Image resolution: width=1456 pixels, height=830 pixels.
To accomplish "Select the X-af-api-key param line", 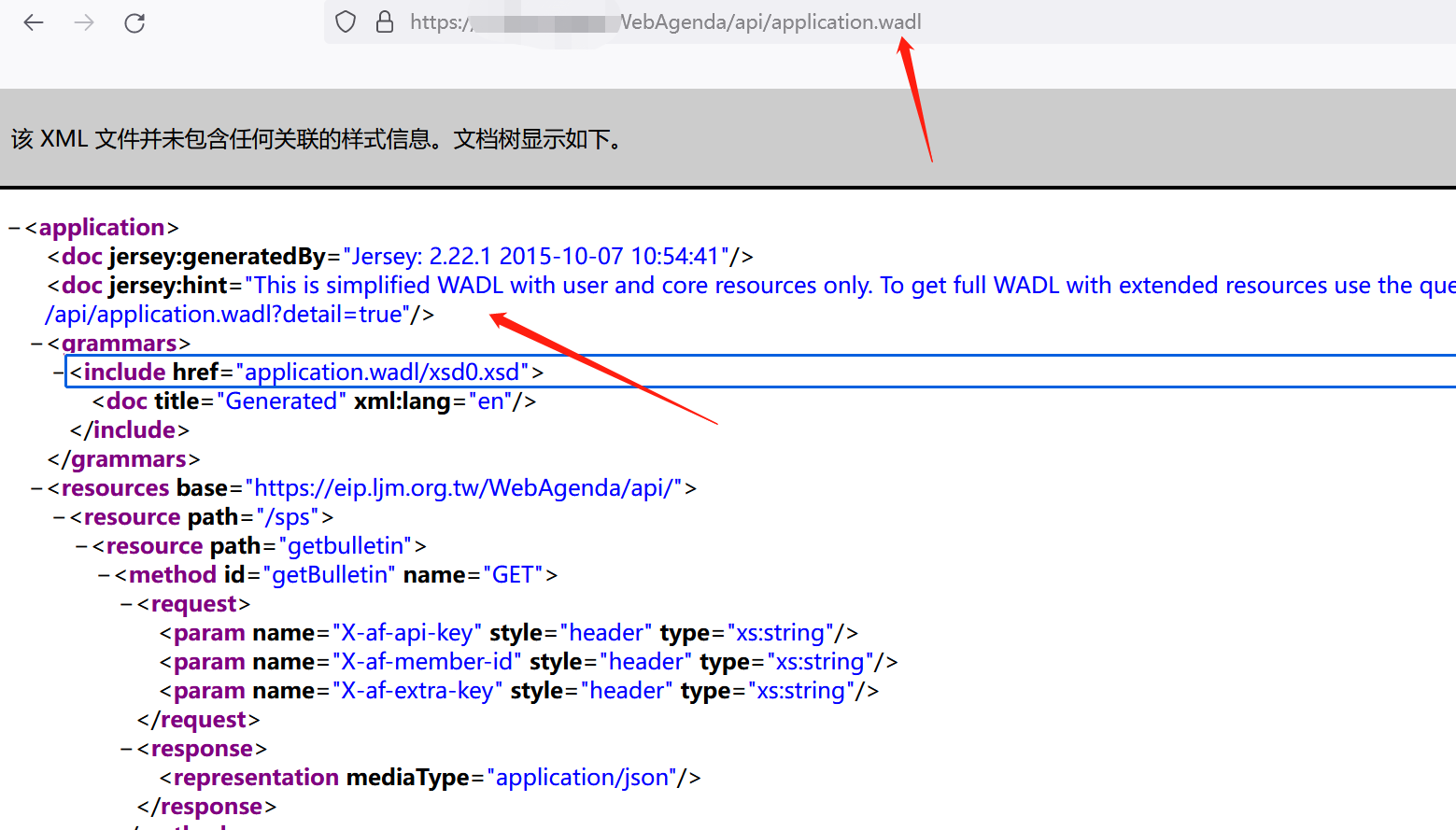I will (x=508, y=633).
